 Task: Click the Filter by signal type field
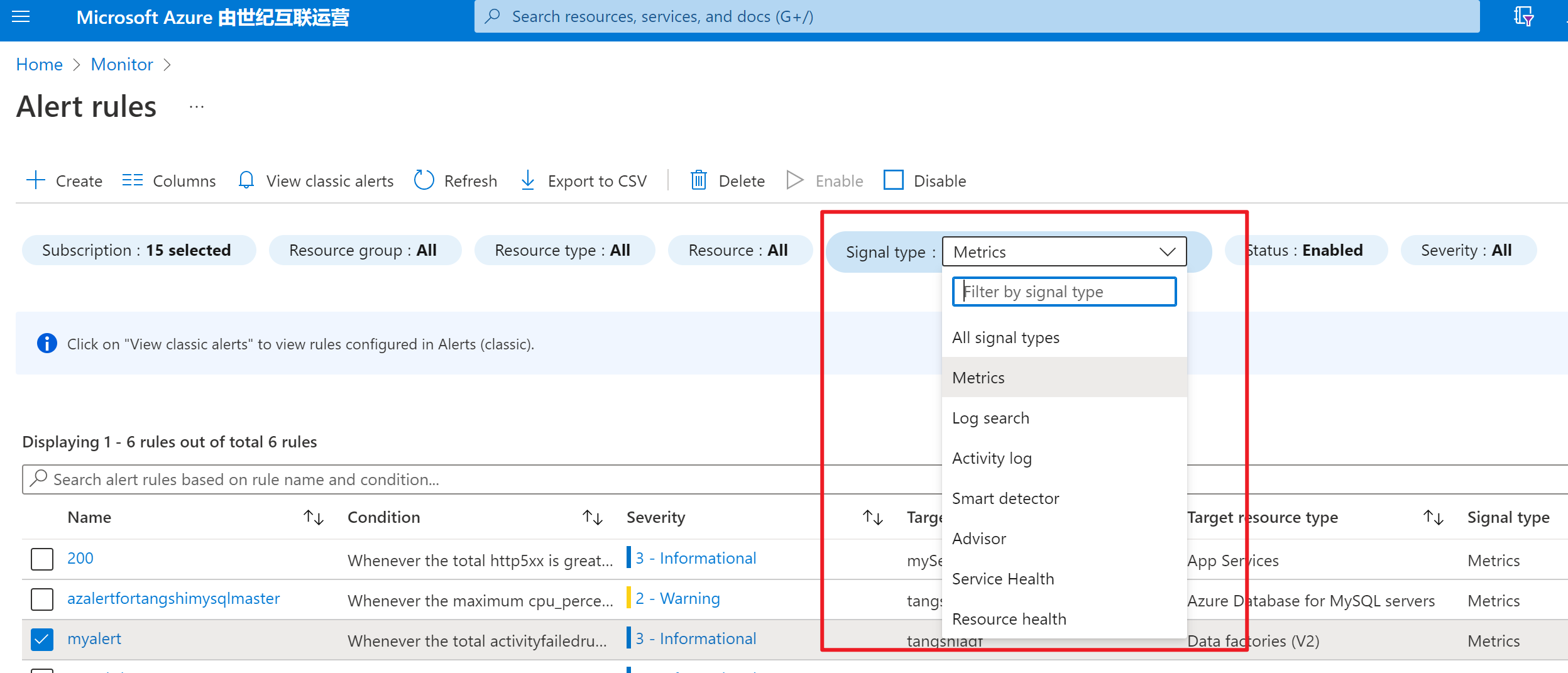pos(1065,292)
